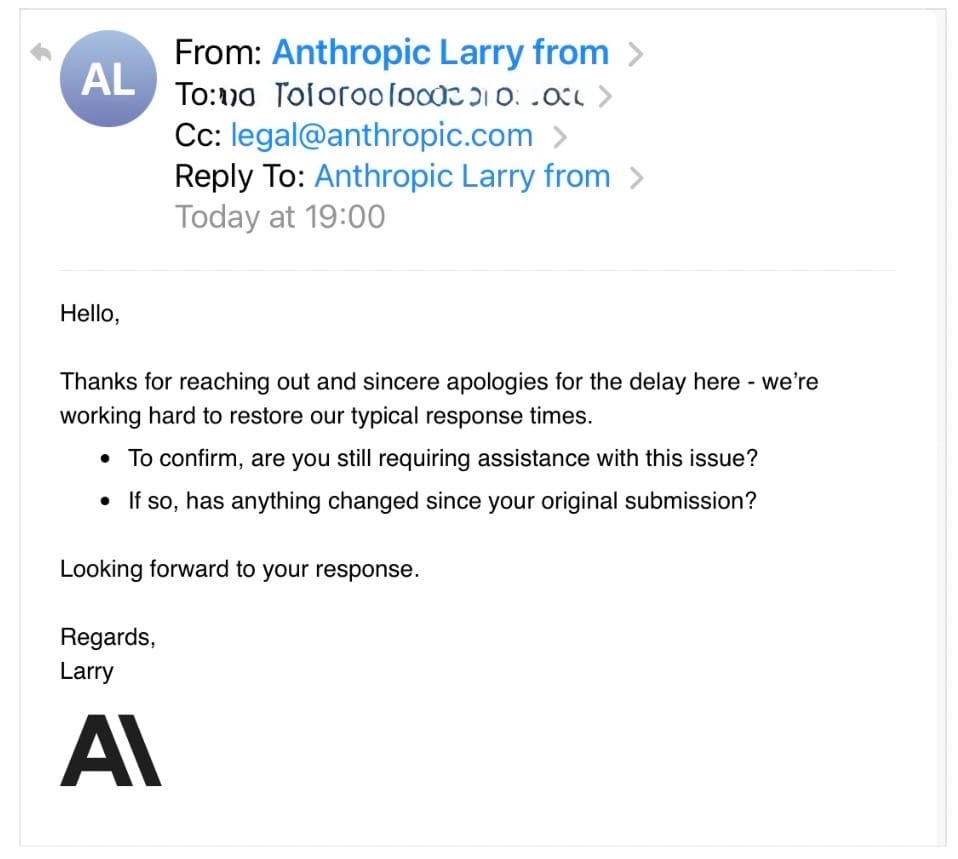Click the 'Thanks for reaching out' paragraph
This screenshot has height=859, width=958.
tap(439, 398)
